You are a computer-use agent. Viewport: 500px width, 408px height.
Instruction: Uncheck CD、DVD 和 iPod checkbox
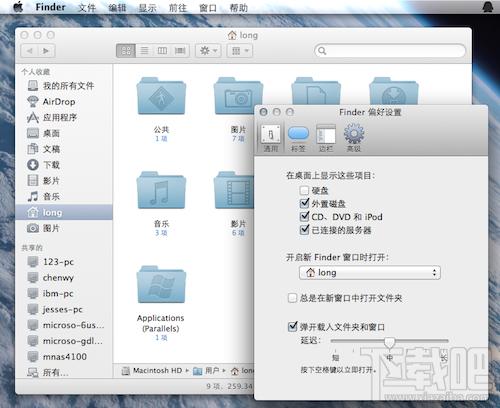304,217
